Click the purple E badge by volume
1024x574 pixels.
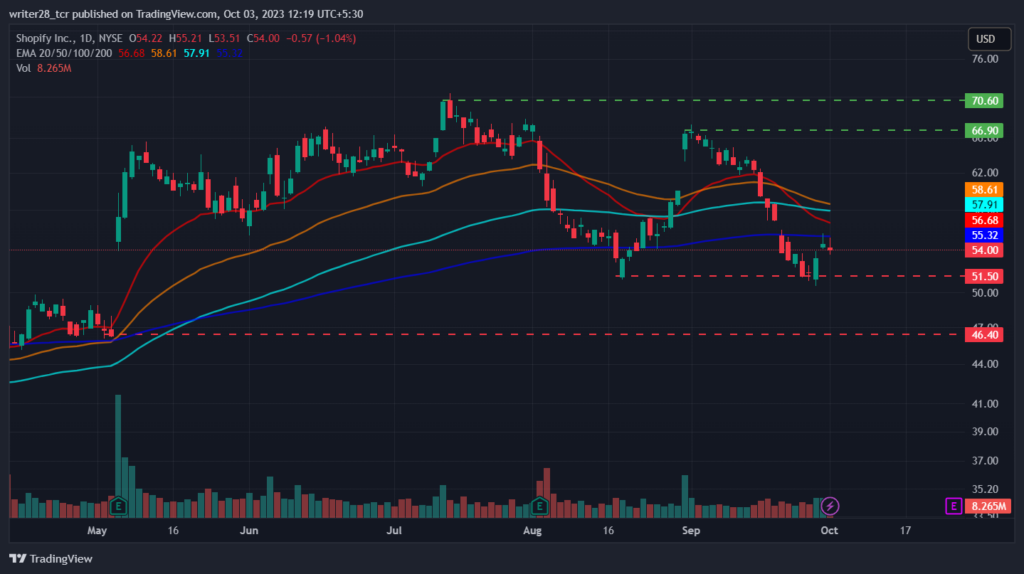[x=953, y=506]
